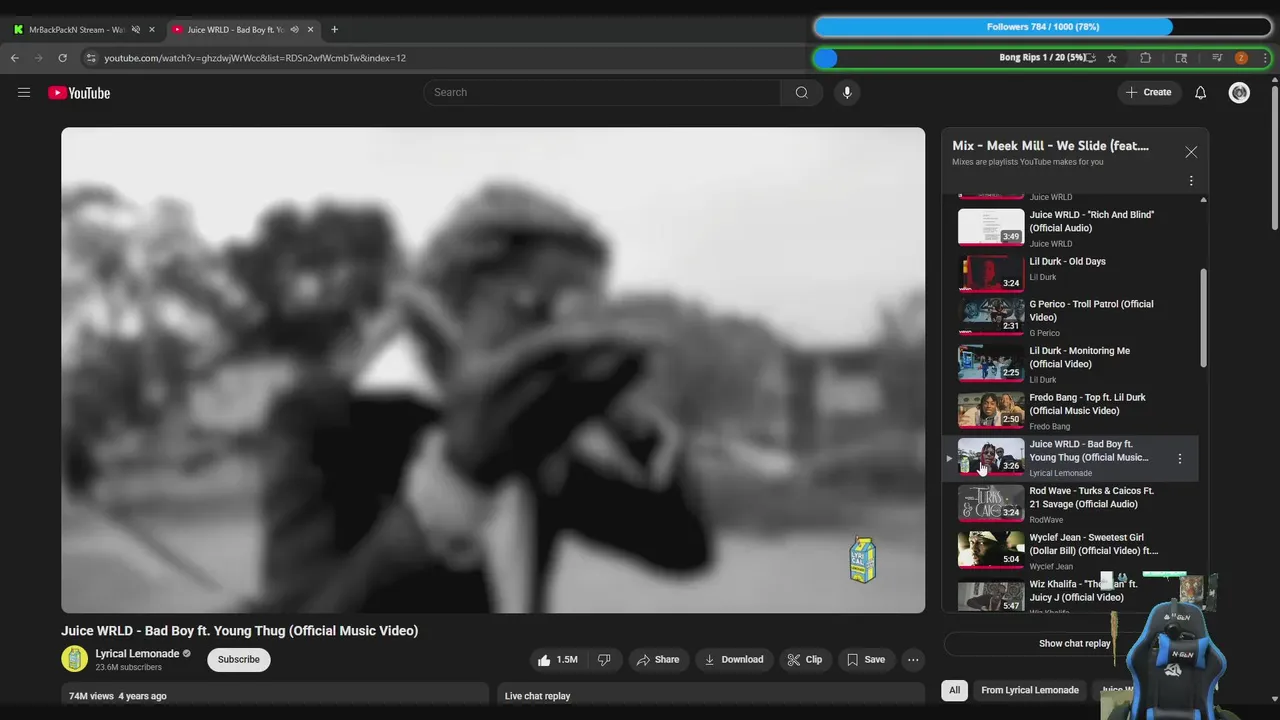Image resolution: width=1280 pixels, height=720 pixels.
Task: Play Juice WRLD Rich And Blind from playlist
Action: click(1070, 227)
